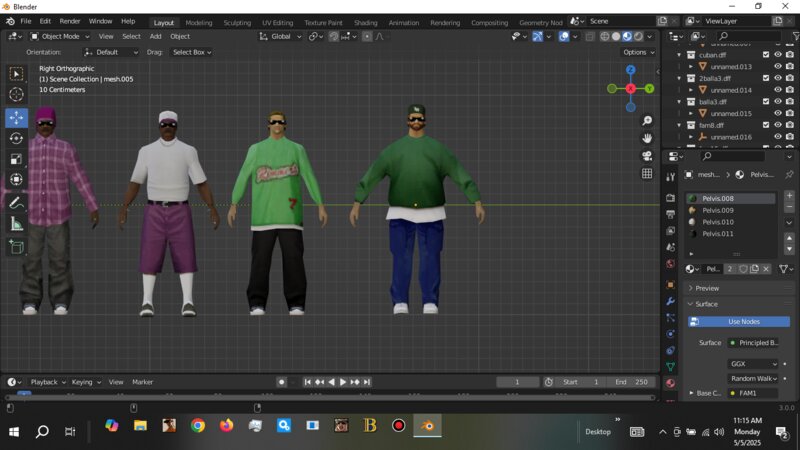
Task: Click the Principled BSDF surface button
Action: coord(753,342)
